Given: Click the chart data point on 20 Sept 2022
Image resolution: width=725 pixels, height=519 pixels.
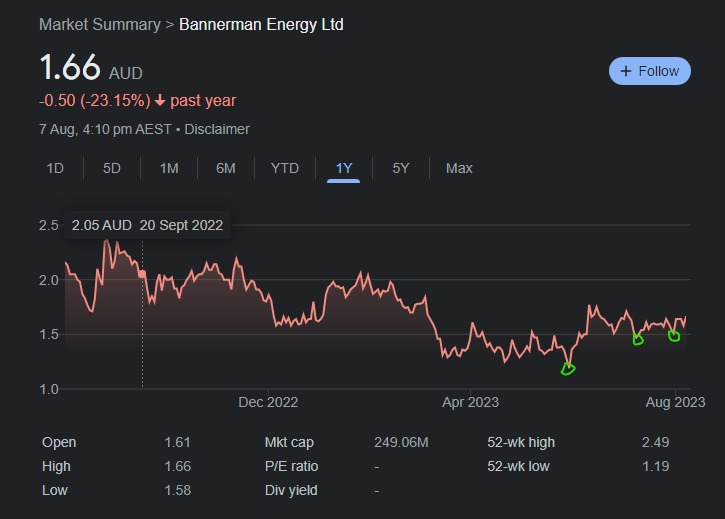Looking at the screenshot, I should (142, 274).
